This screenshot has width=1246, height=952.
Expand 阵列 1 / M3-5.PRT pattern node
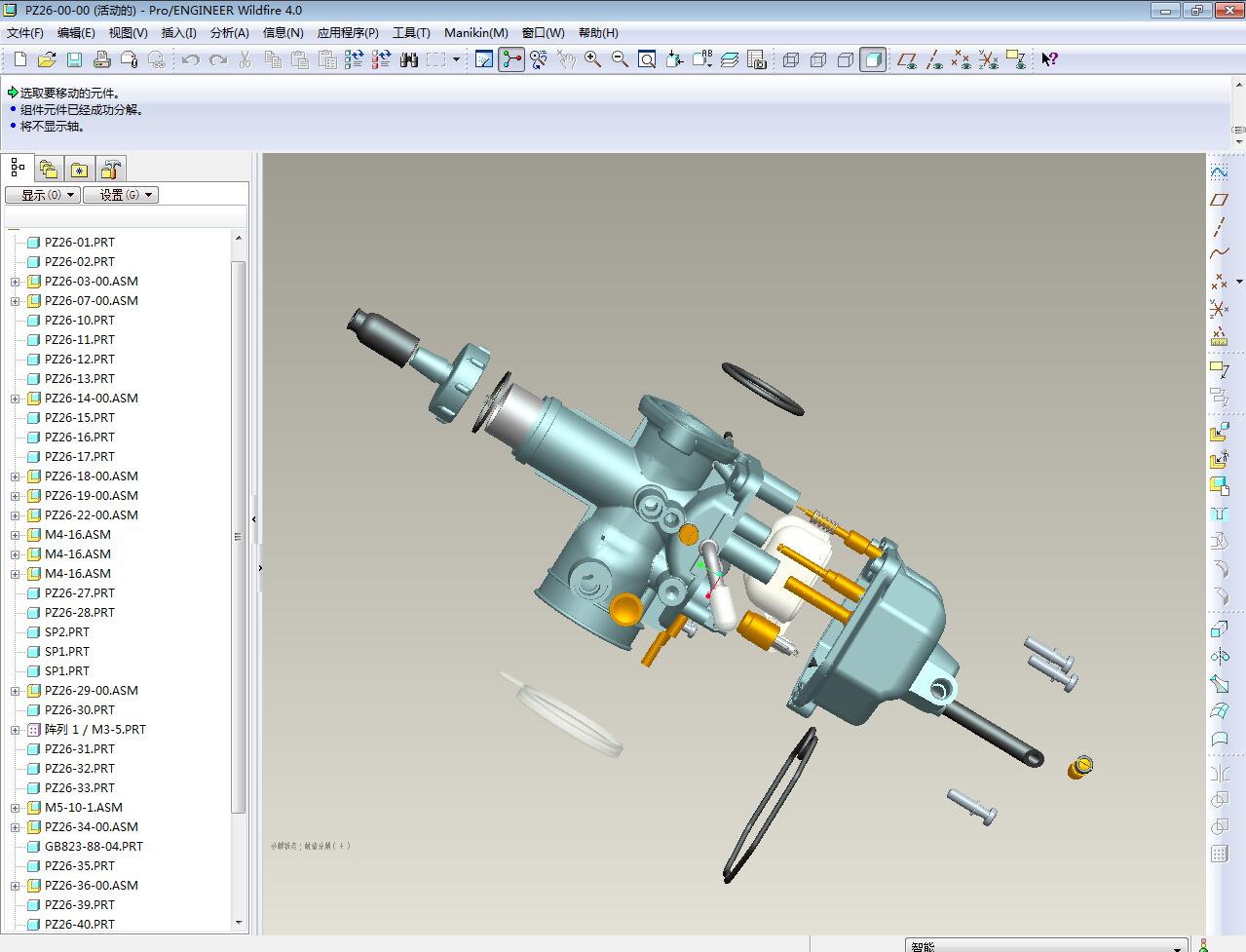click(15, 730)
